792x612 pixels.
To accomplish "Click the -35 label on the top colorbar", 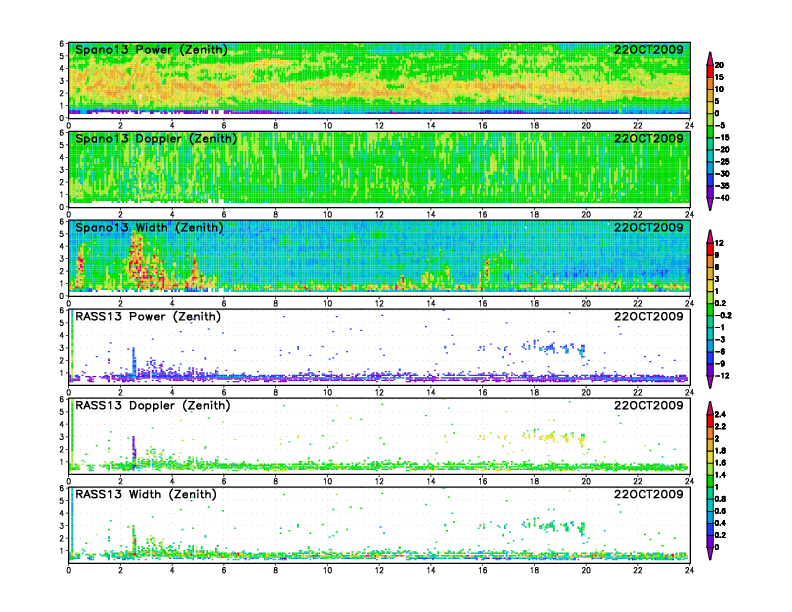I will click(x=722, y=186).
